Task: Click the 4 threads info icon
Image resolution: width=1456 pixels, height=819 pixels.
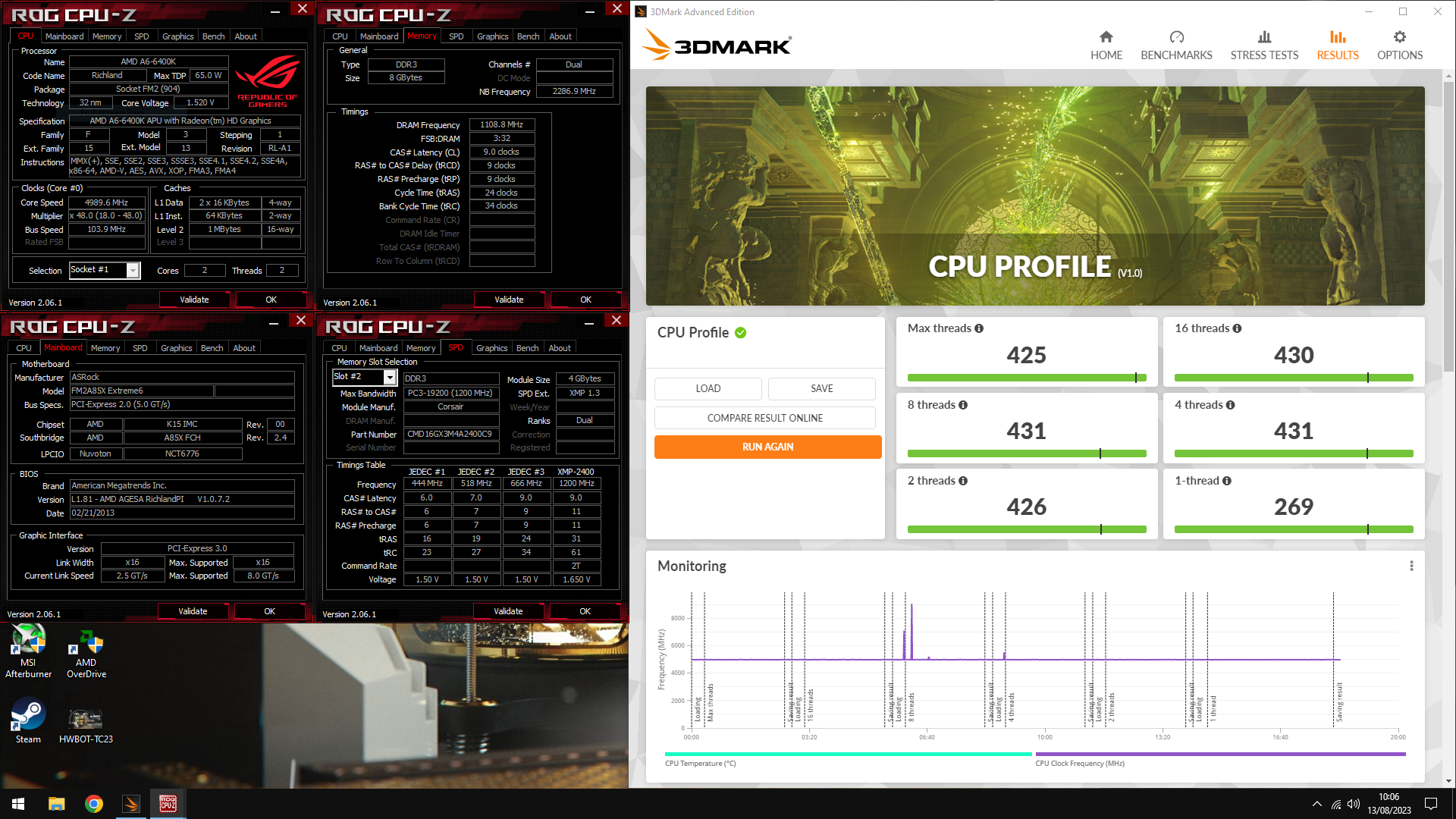Action: pos(1230,405)
